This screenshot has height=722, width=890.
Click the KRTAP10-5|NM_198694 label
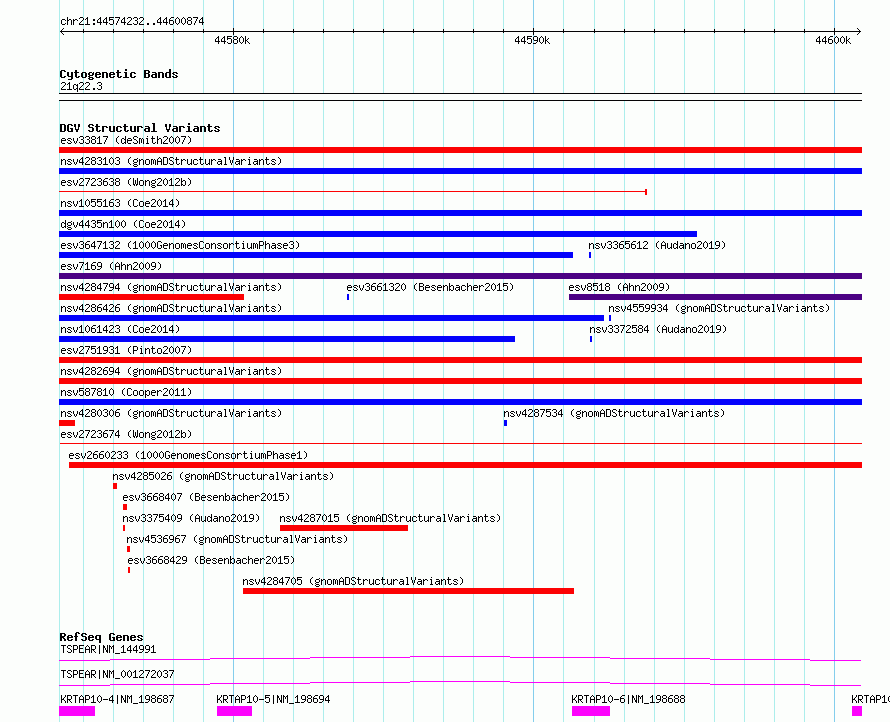tap(274, 699)
